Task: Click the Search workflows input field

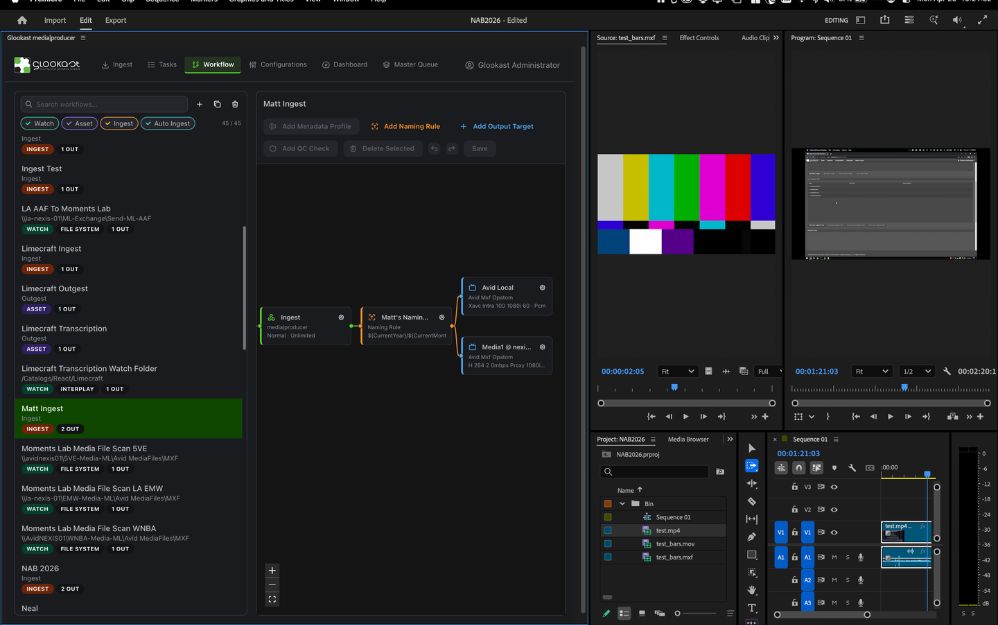Action: pos(105,104)
